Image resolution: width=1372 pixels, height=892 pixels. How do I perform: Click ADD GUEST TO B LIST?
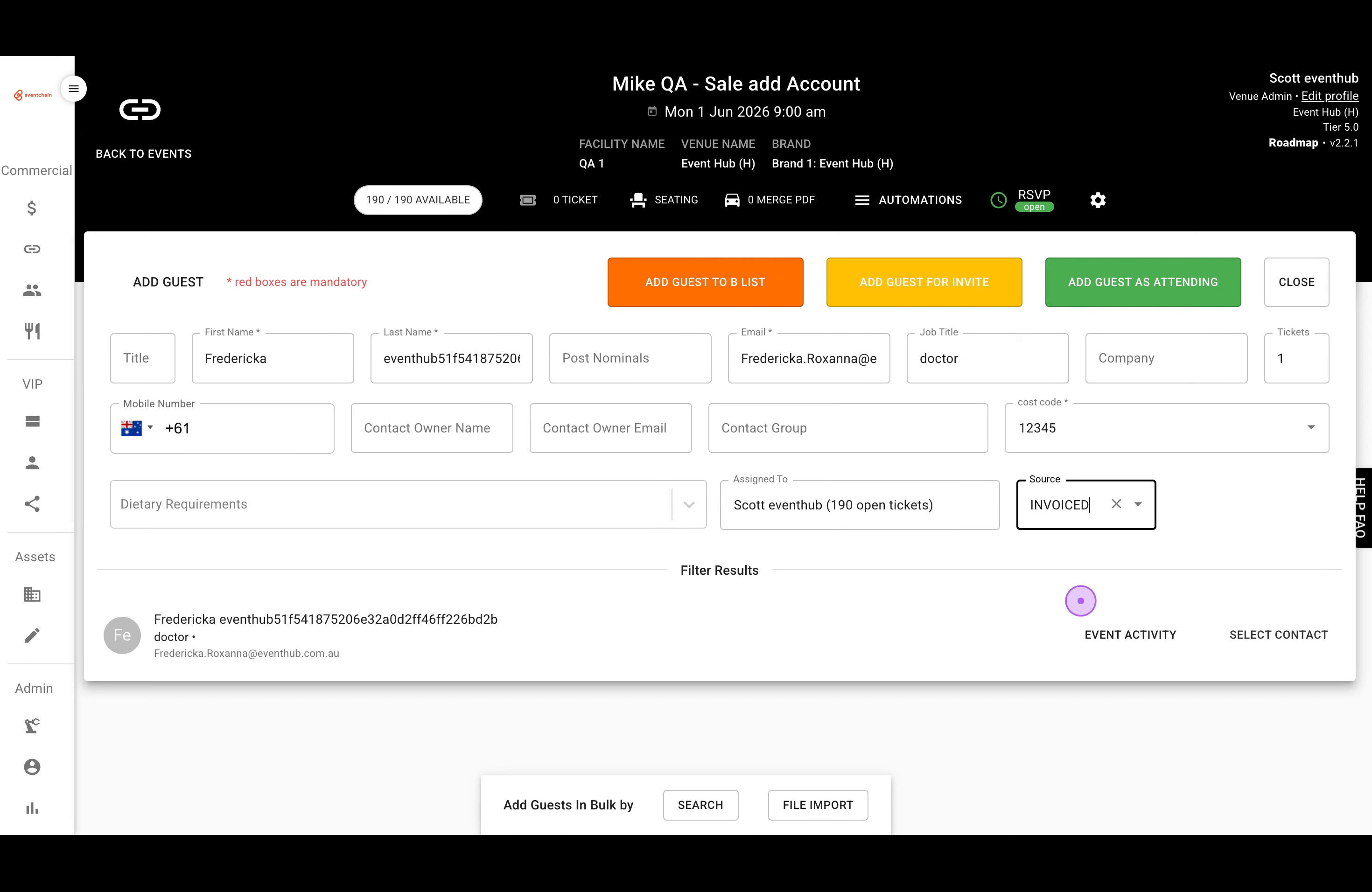pos(705,282)
